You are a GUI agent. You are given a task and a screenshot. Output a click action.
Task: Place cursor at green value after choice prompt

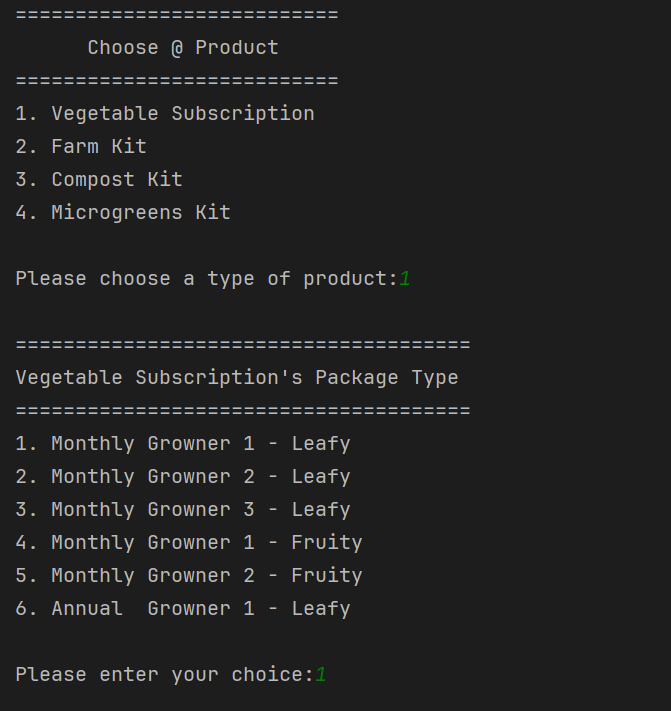point(321,675)
